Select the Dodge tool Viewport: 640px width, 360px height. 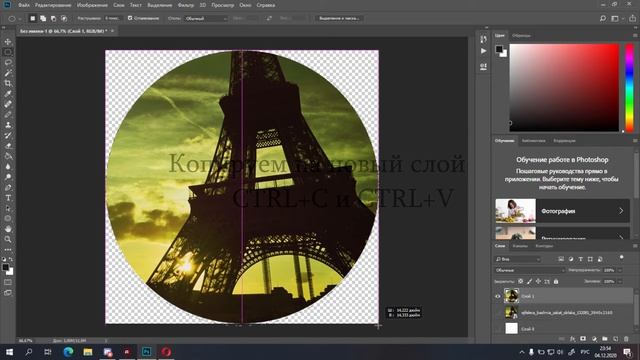8,177
